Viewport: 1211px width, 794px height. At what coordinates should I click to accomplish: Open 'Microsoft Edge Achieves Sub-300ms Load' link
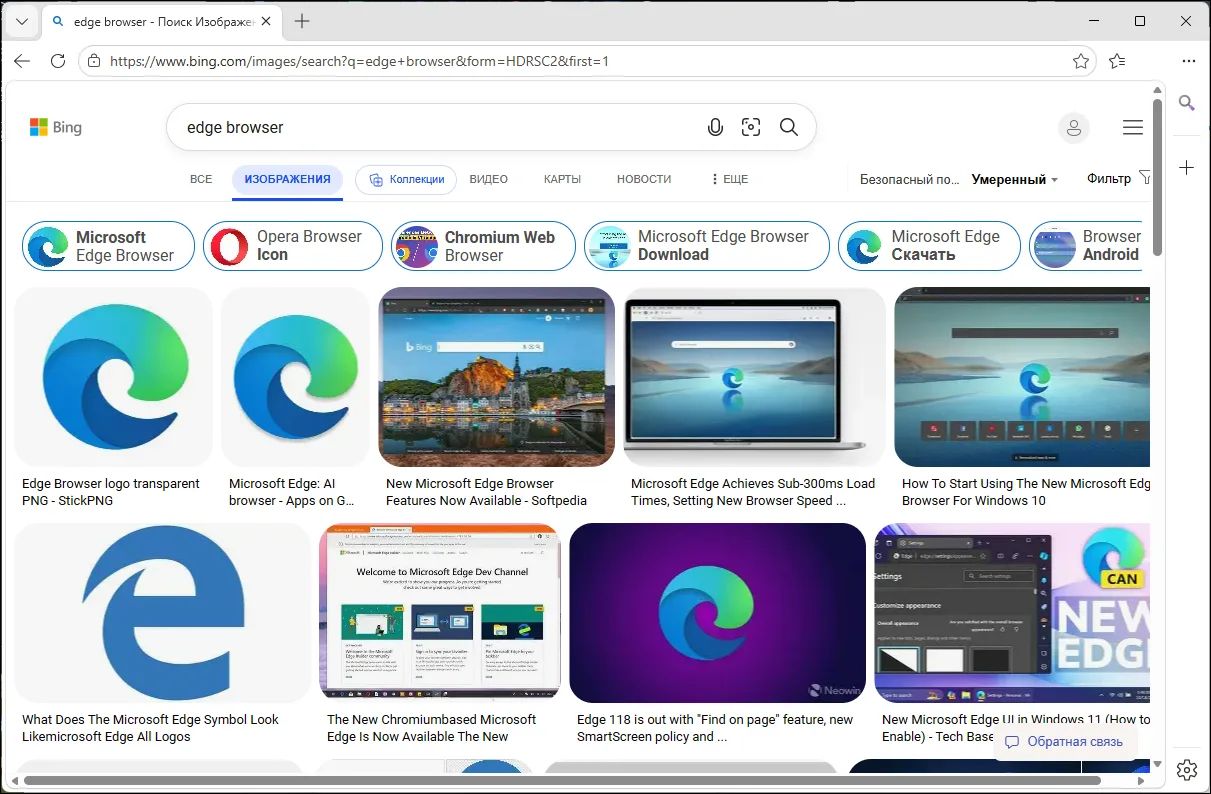tap(753, 492)
